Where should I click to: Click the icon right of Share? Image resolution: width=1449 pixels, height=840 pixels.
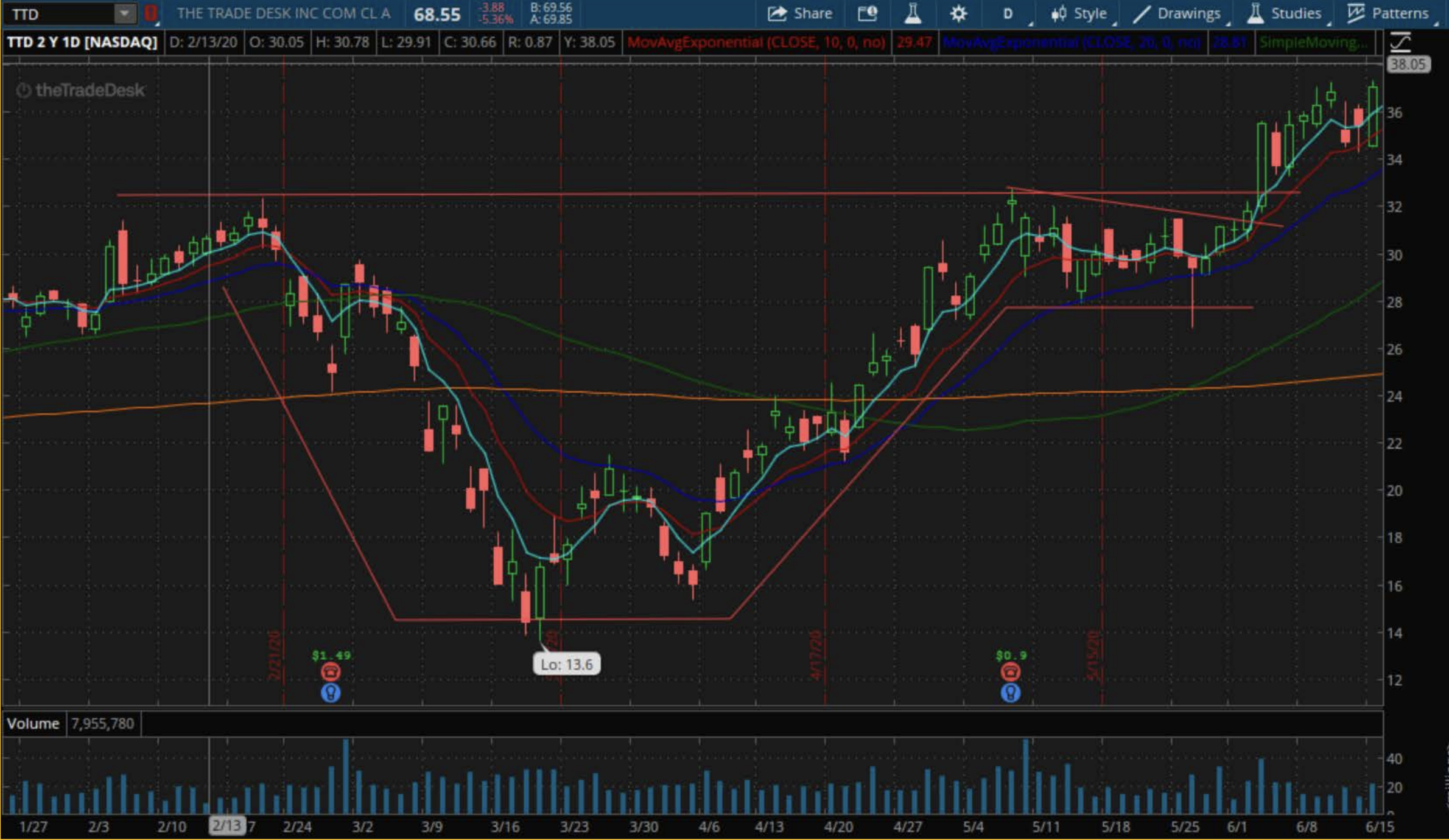click(867, 13)
